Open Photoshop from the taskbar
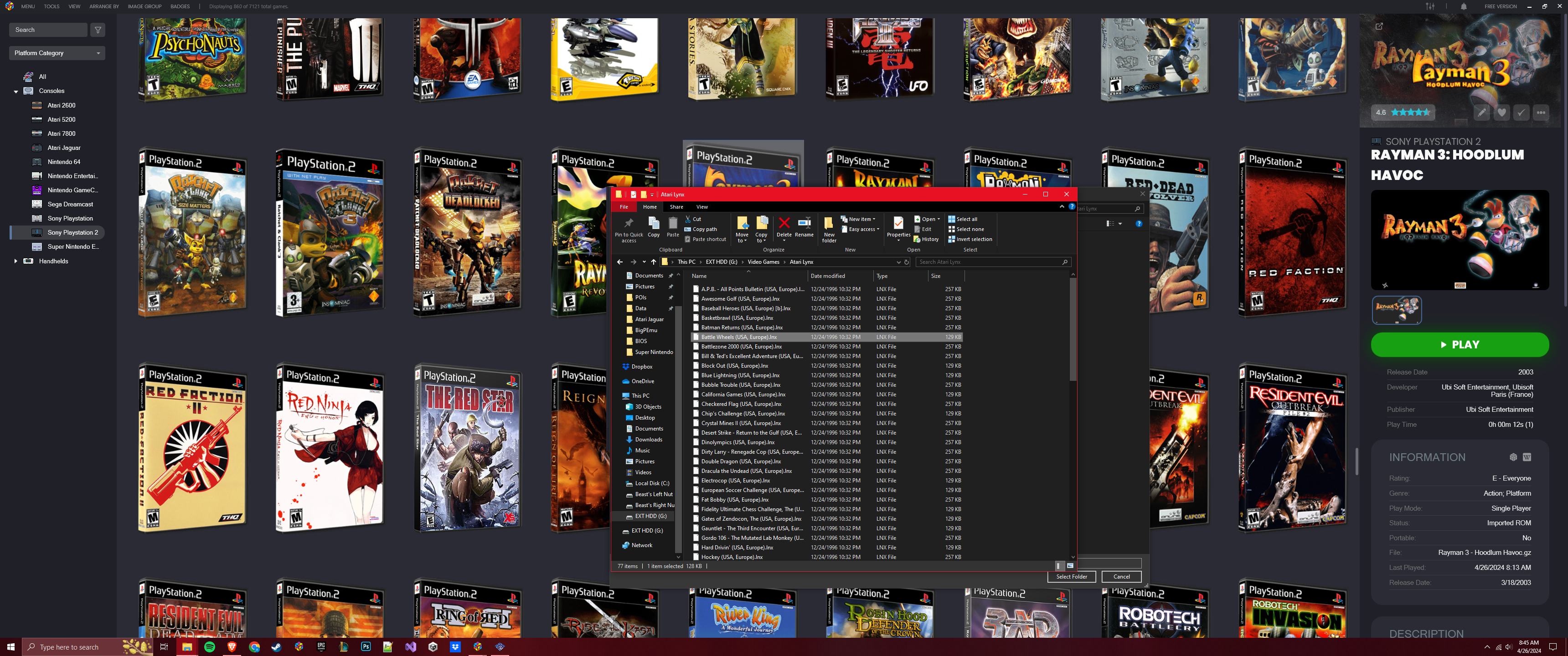The height and width of the screenshot is (656, 1568). (366, 647)
